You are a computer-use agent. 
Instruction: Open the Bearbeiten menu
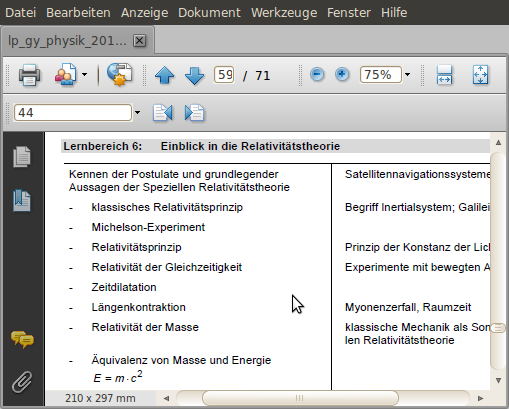point(78,13)
